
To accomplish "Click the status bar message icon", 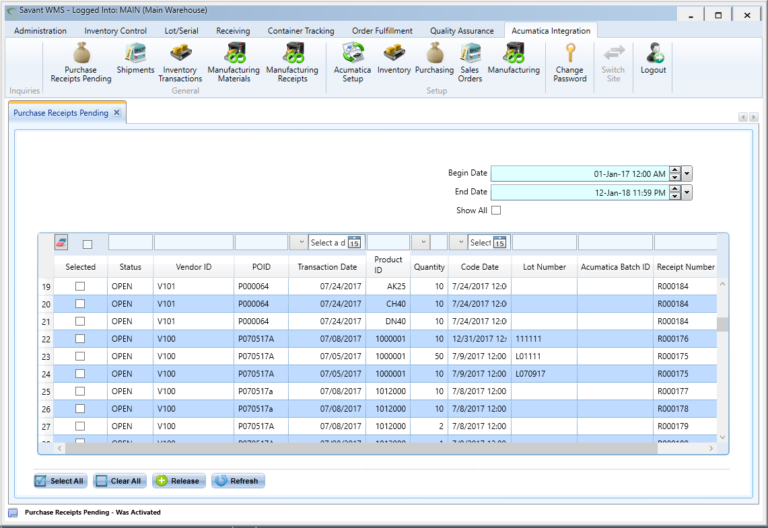I will (13, 513).
